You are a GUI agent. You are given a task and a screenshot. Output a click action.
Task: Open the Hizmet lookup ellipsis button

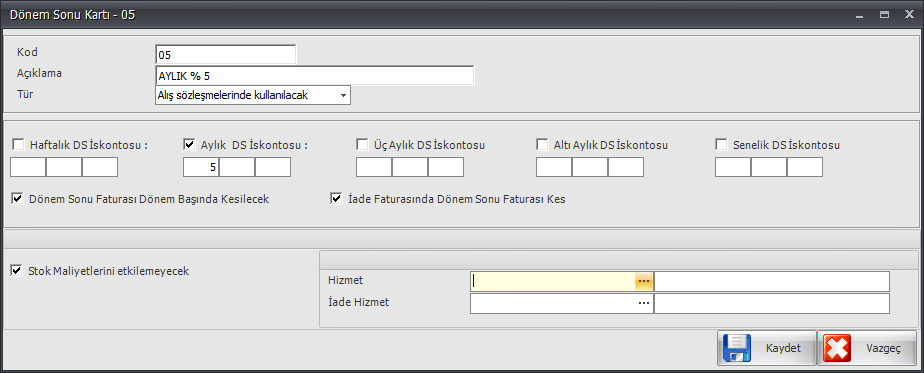pos(644,282)
